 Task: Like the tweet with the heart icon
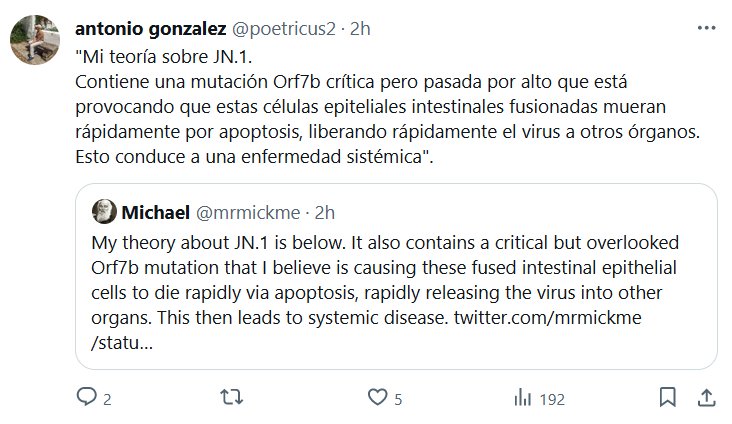click(x=376, y=398)
